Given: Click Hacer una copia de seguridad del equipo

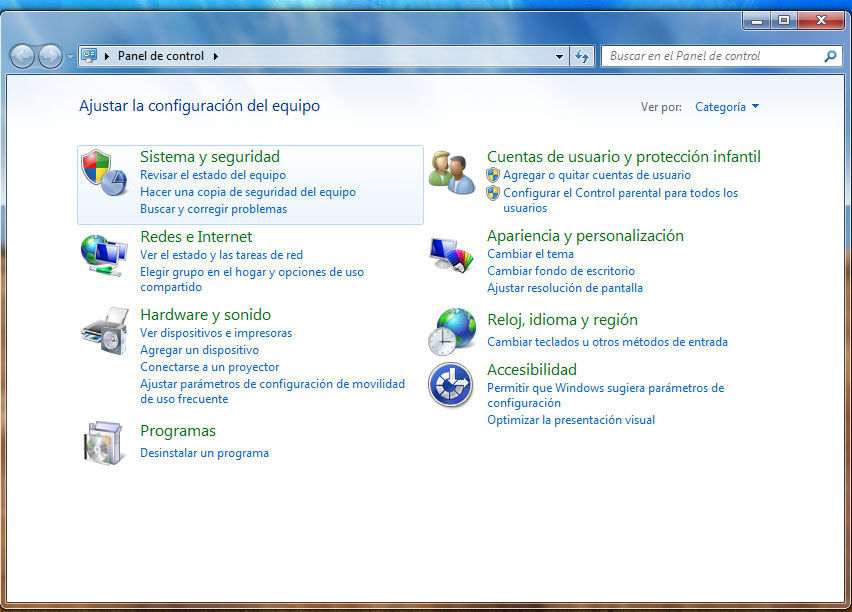Looking at the screenshot, I should click(x=248, y=192).
